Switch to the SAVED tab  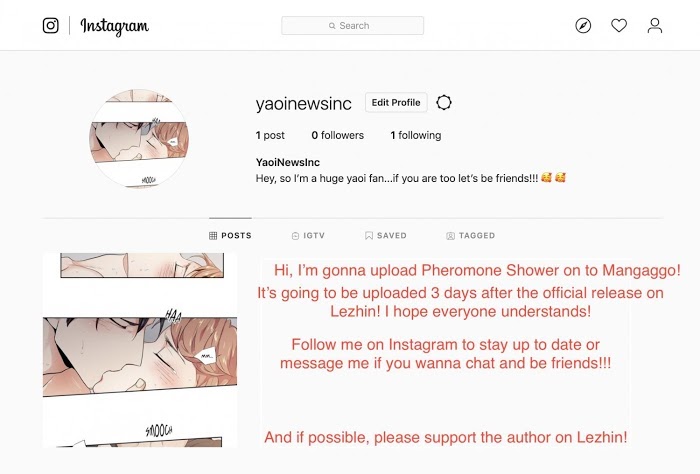point(386,236)
